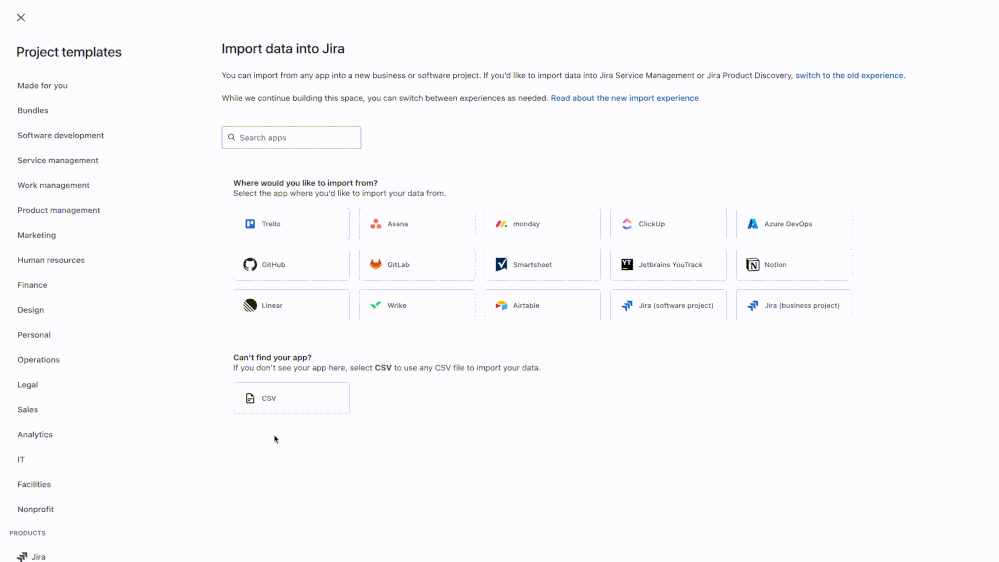Click the monday logo icon
The width and height of the screenshot is (999, 562).
[x=501, y=224]
